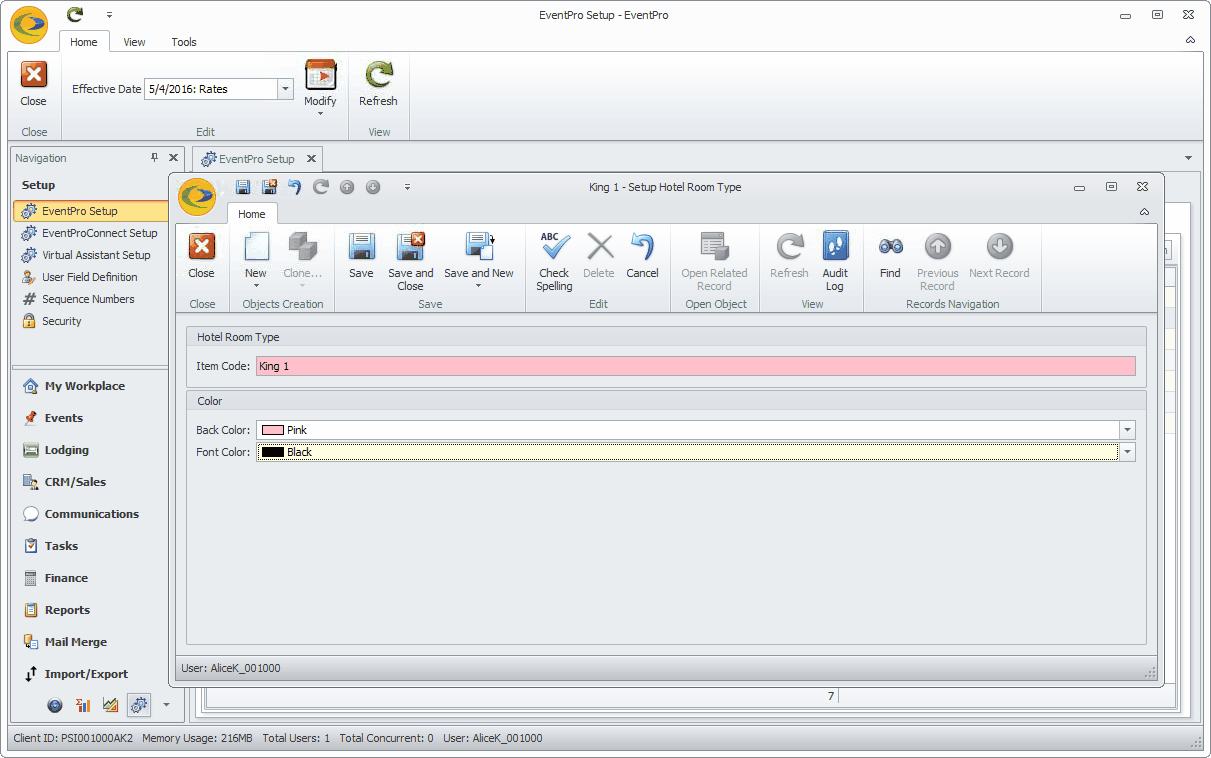
Task: Click the Find binoculars button
Action: pos(890,256)
